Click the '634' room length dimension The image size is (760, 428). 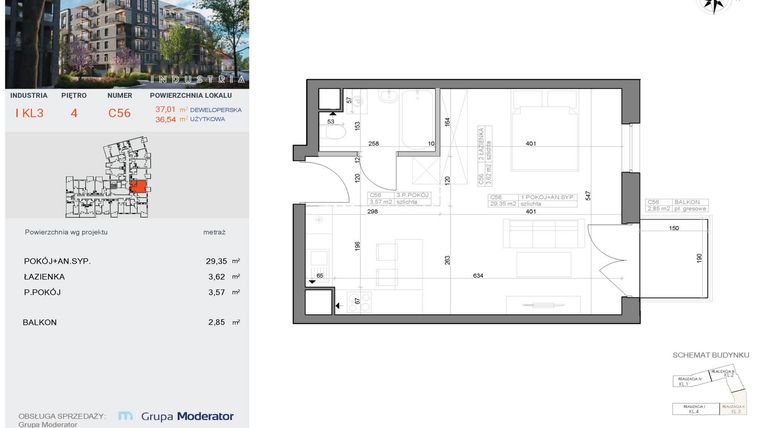(x=478, y=275)
